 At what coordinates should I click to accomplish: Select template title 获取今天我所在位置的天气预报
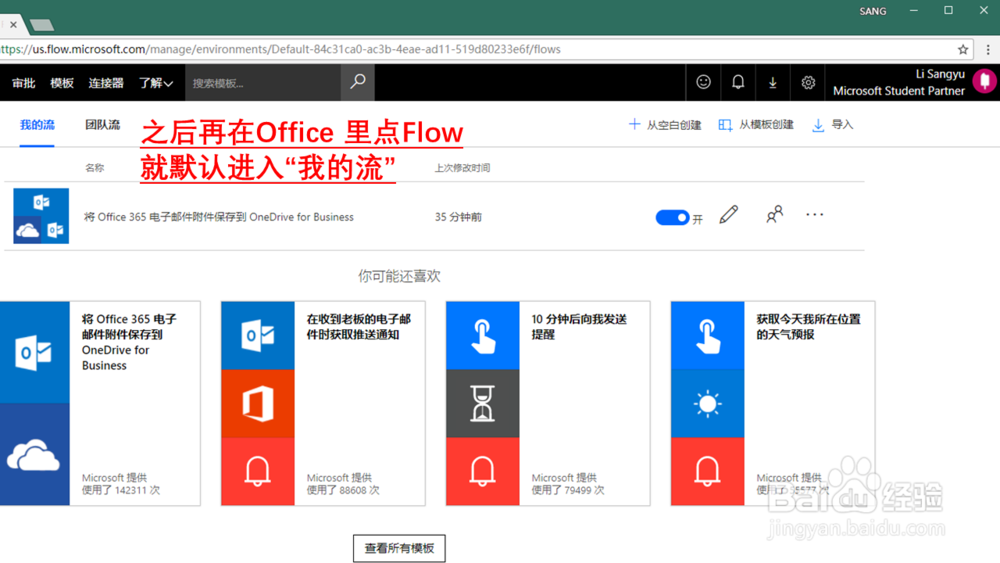808,326
